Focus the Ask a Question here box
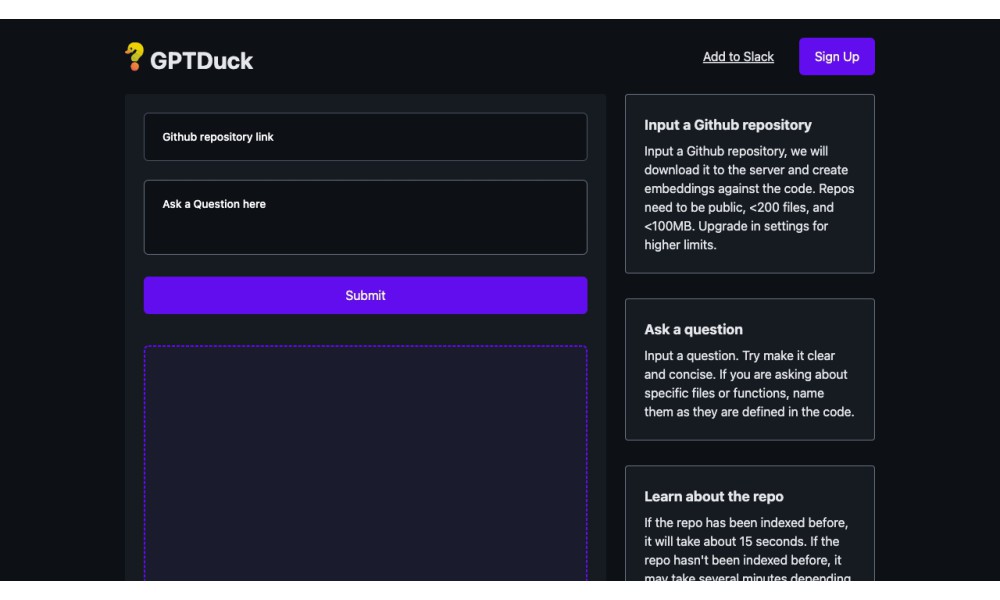The image size is (1000, 600). [x=365, y=217]
